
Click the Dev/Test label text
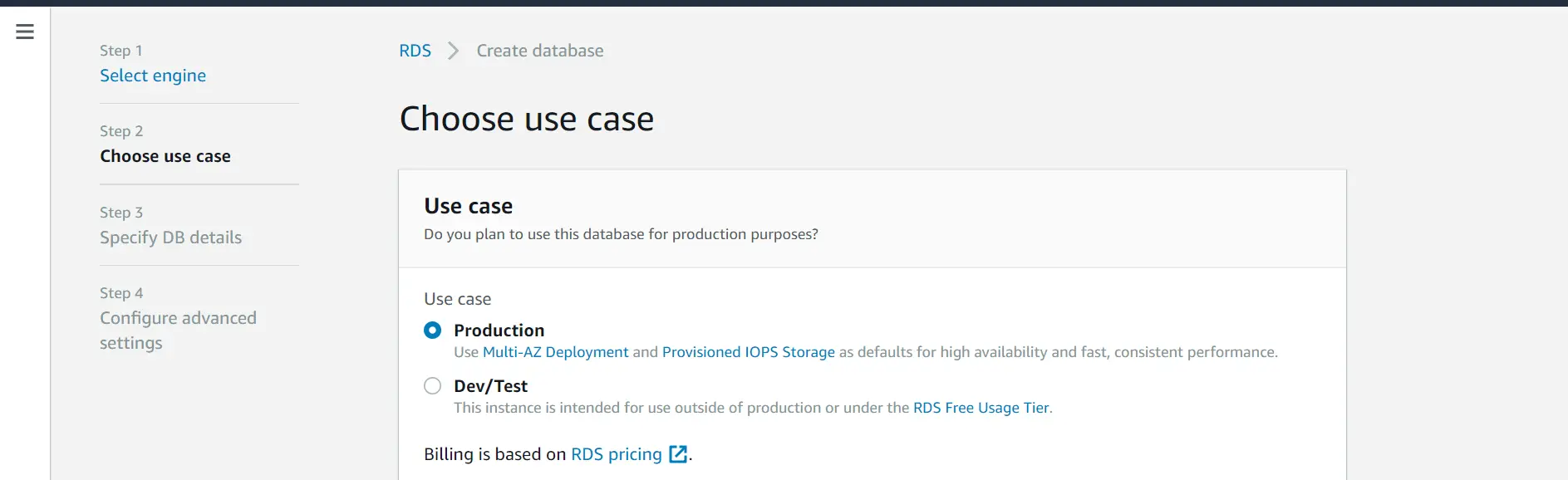[490, 386]
